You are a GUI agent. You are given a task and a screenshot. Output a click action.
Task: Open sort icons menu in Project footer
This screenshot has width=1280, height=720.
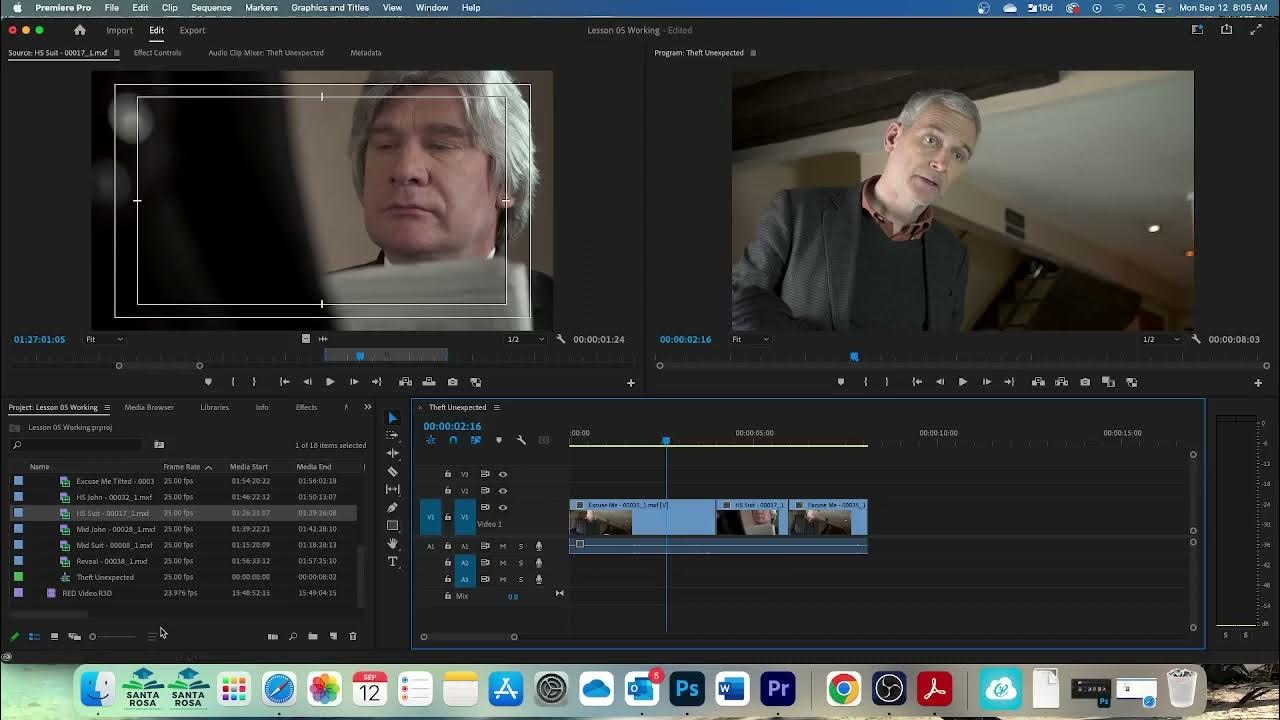click(x=152, y=636)
